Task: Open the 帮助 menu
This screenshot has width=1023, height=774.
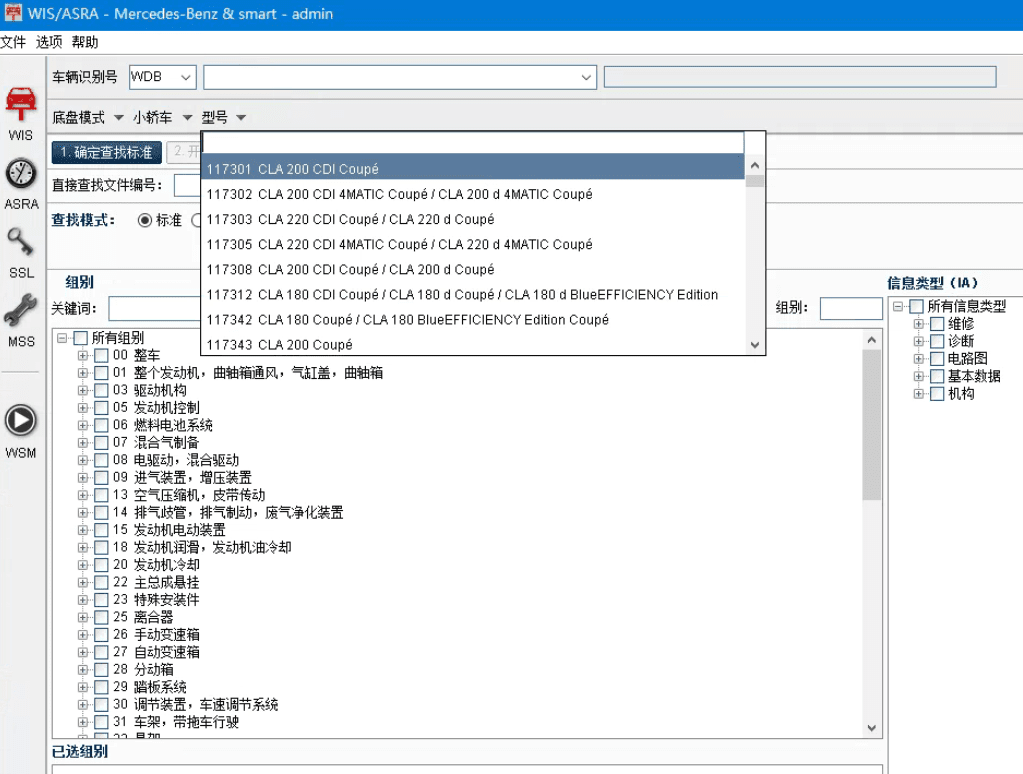Action: (x=85, y=42)
